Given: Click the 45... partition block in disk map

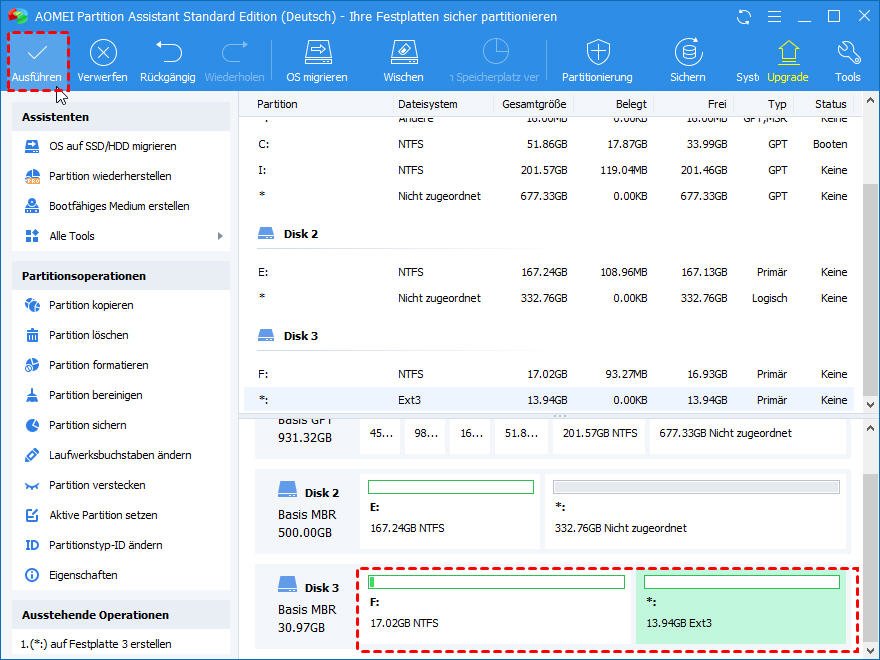Looking at the screenshot, I should [x=381, y=435].
